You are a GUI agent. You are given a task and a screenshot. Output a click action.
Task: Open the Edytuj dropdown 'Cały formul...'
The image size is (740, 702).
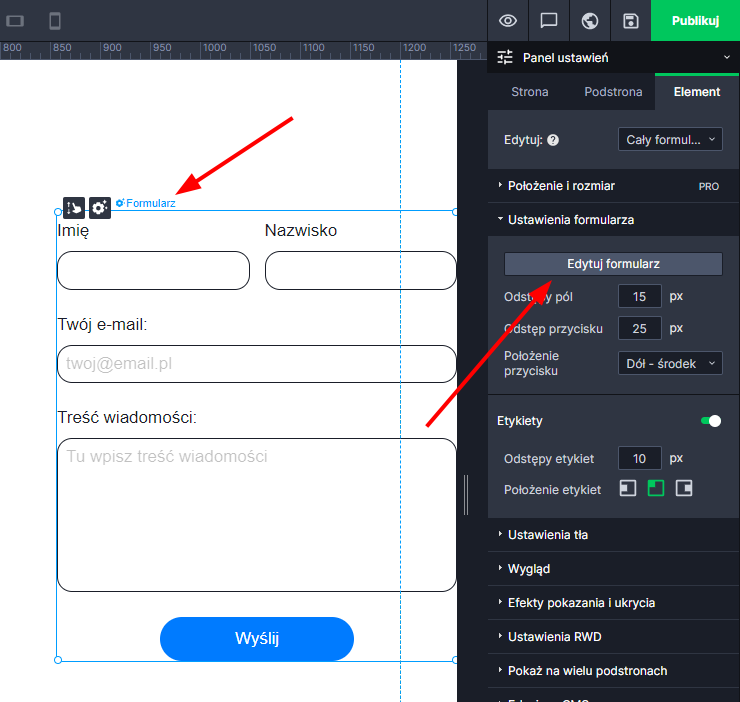(670, 140)
